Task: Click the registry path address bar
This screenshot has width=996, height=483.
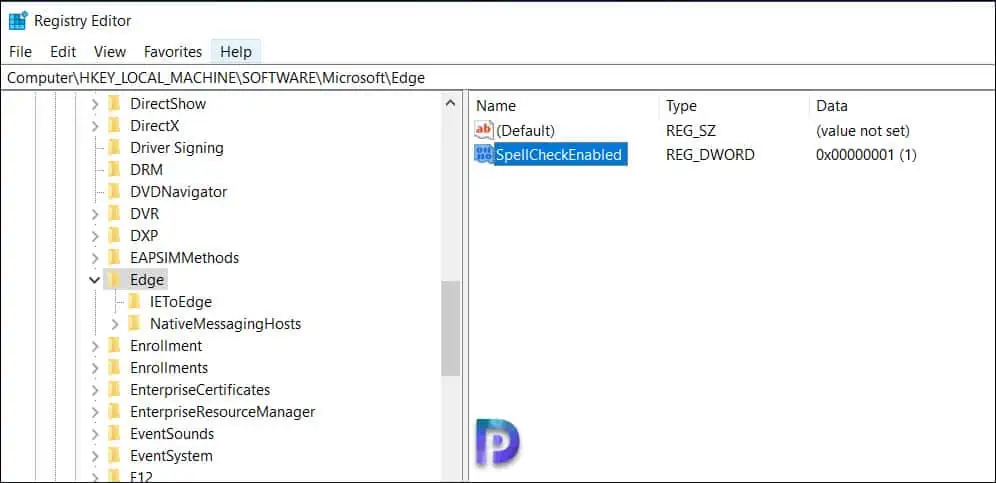Action: coord(498,78)
